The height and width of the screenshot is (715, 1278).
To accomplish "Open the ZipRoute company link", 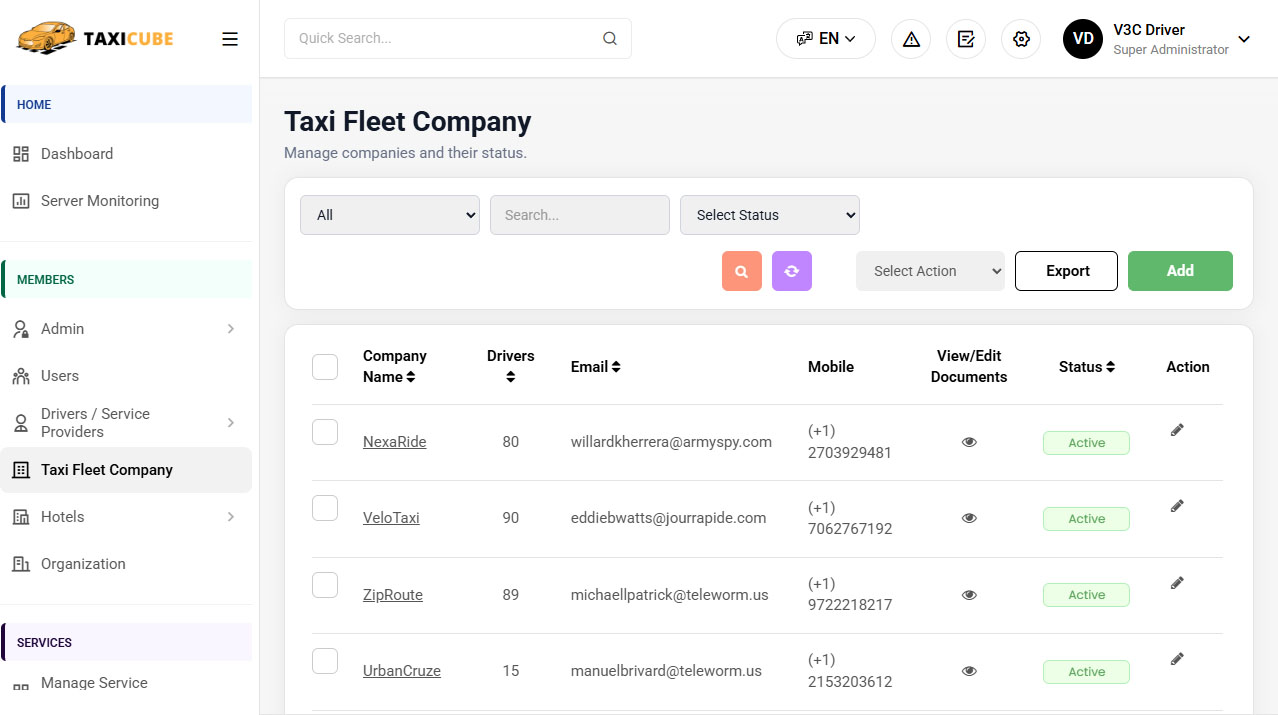I will click(x=393, y=595).
